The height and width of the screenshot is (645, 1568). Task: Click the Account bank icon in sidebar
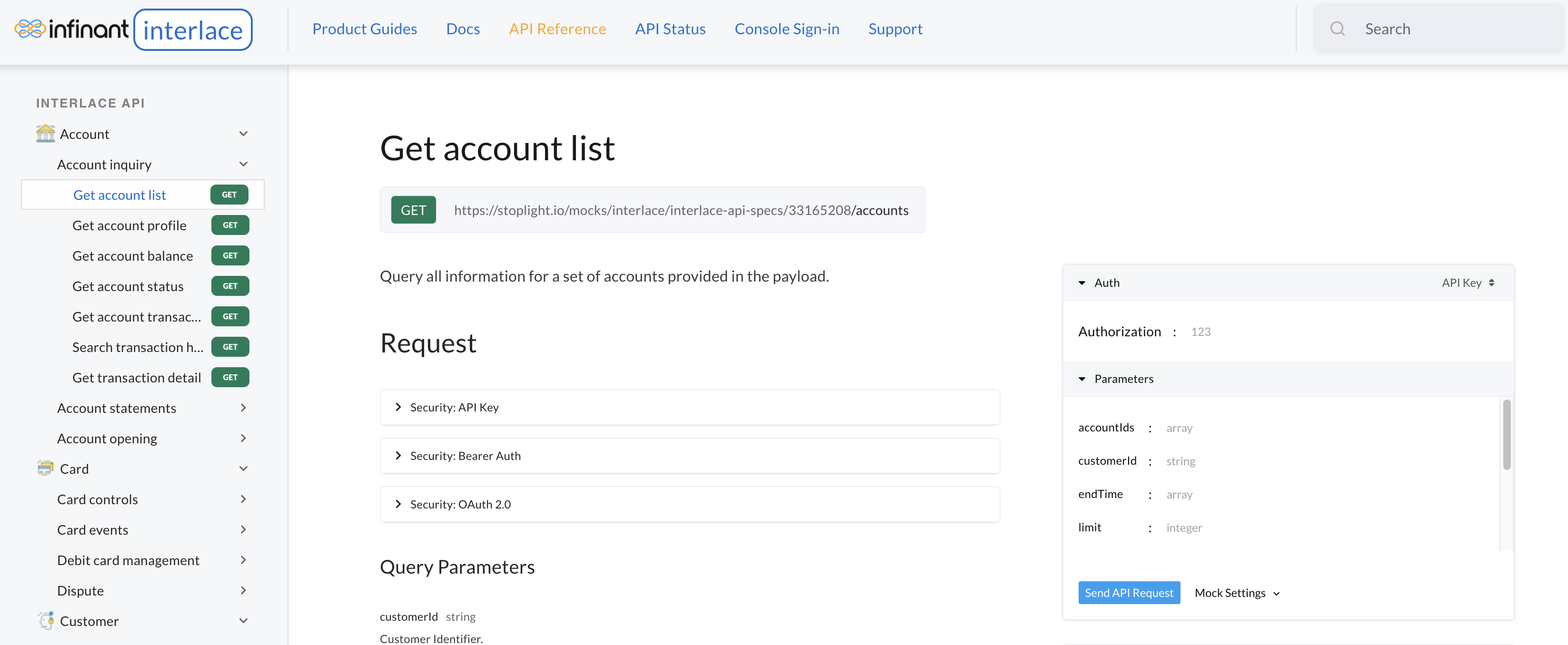tap(45, 133)
